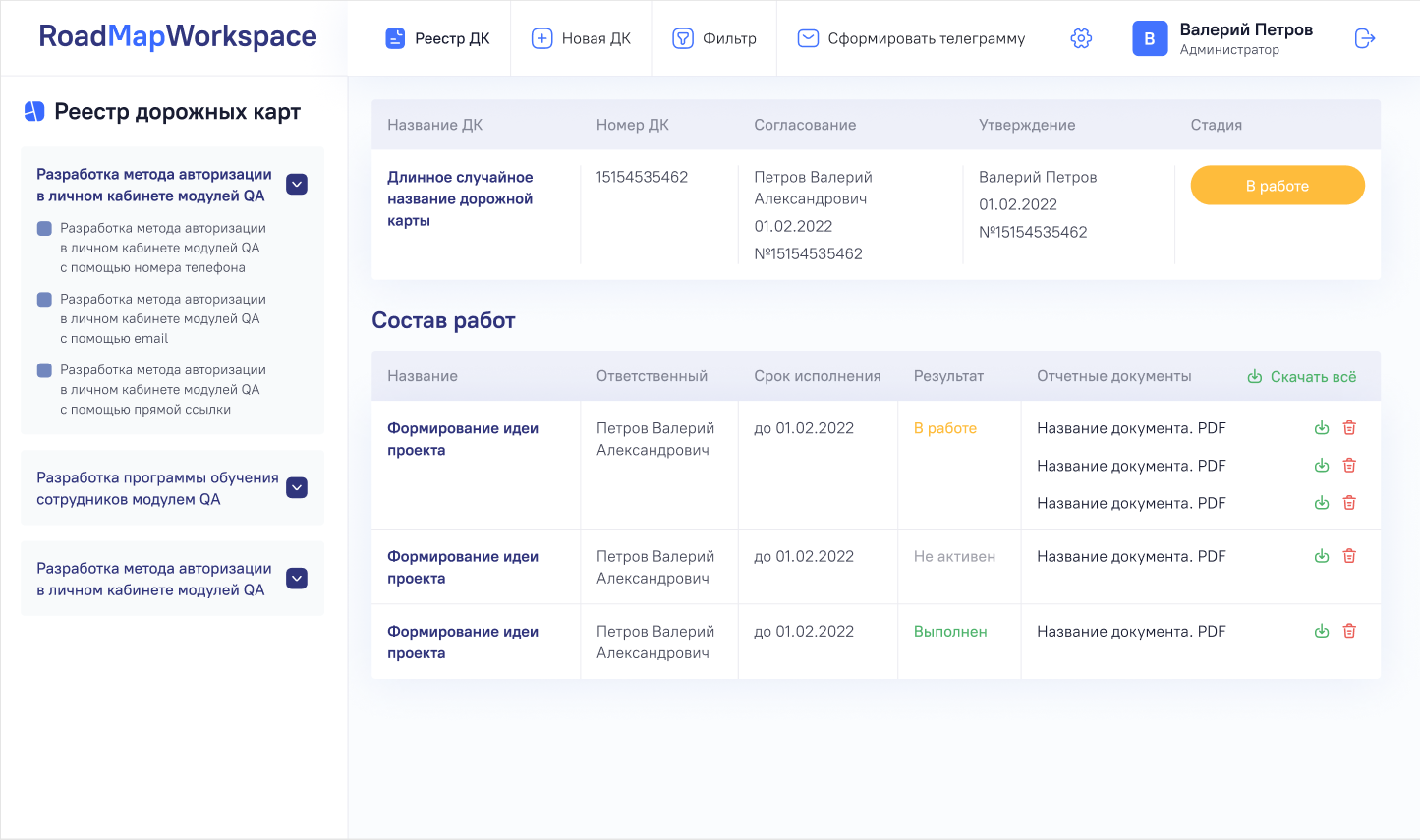Image resolution: width=1420 pixels, height=840 pixels.
Task: Delete the third document in the "В работе" task
Action: (1349, 503)
